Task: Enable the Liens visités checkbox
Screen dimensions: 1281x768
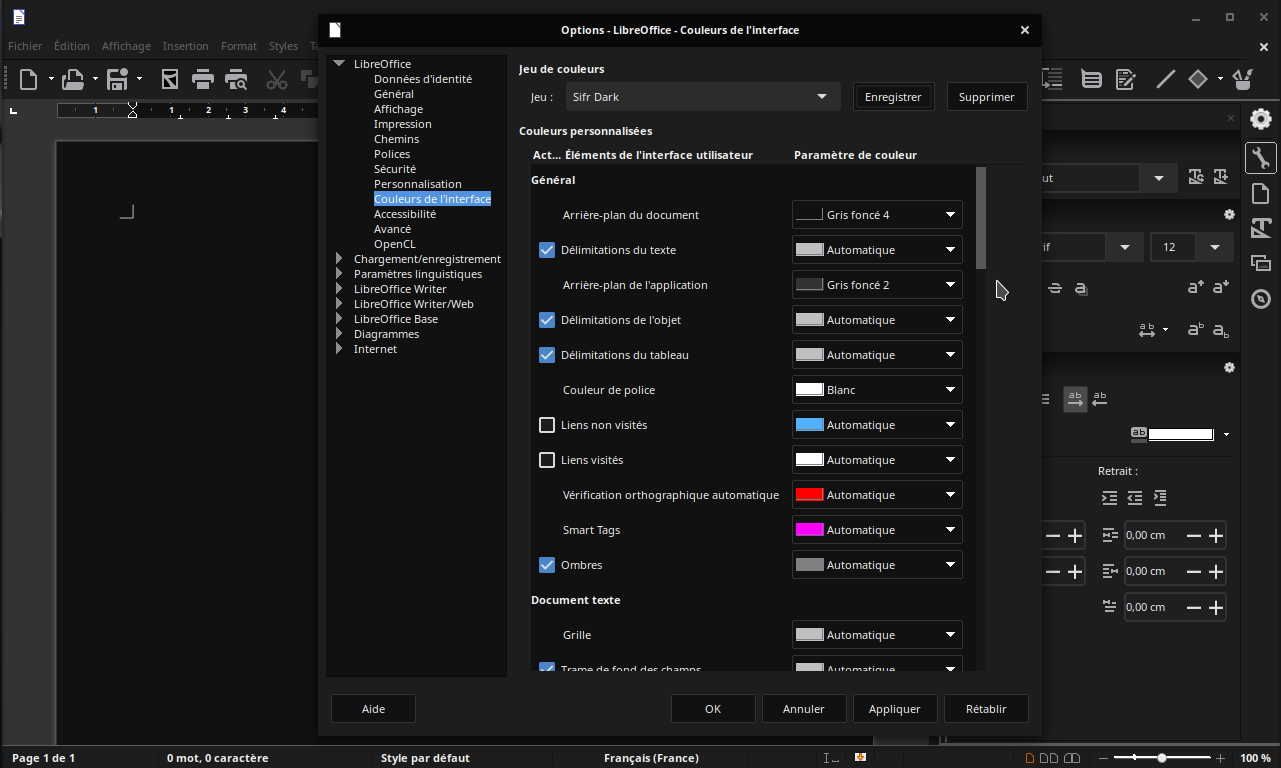Action: click(x=547, y=460)
